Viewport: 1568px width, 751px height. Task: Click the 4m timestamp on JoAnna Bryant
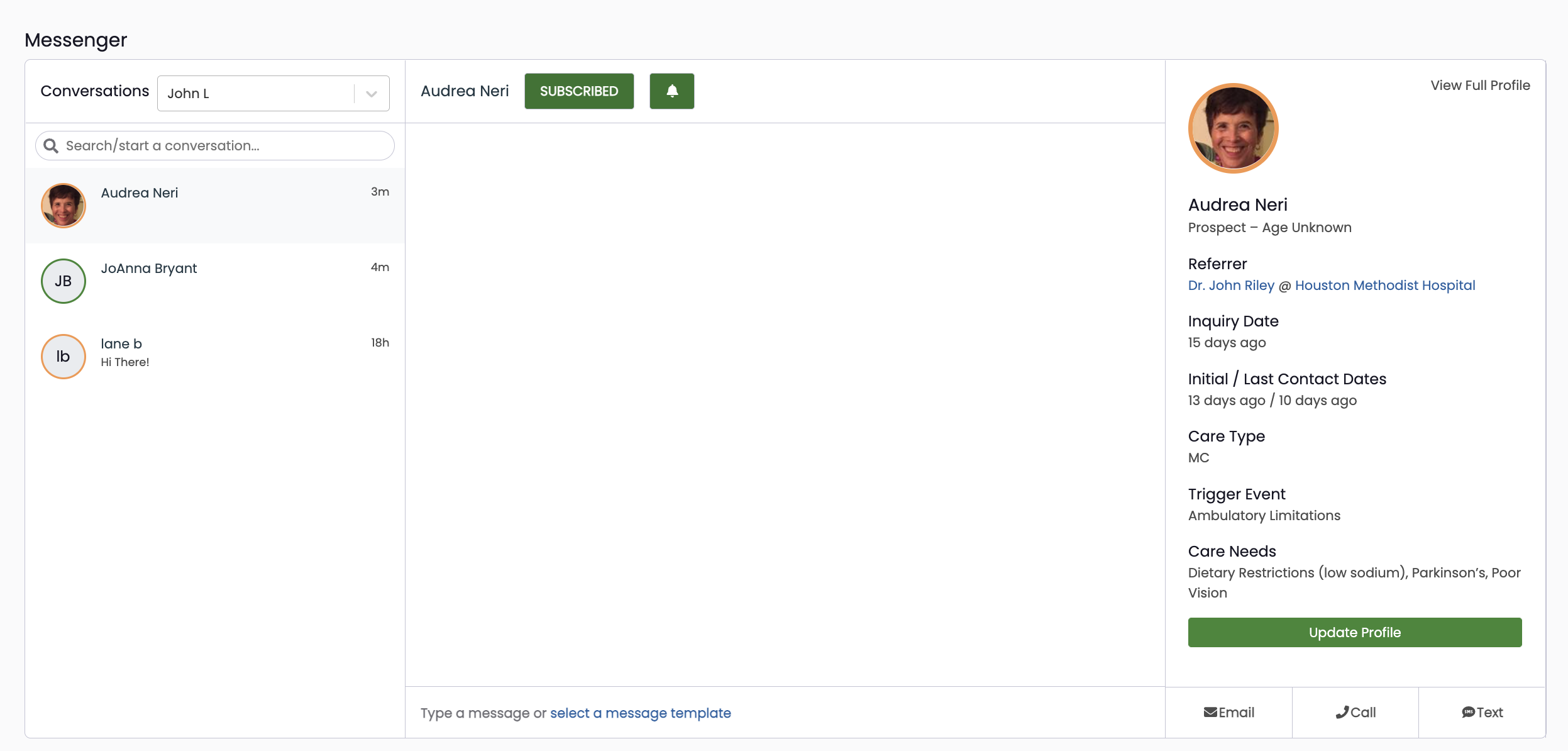click(380, 267)
